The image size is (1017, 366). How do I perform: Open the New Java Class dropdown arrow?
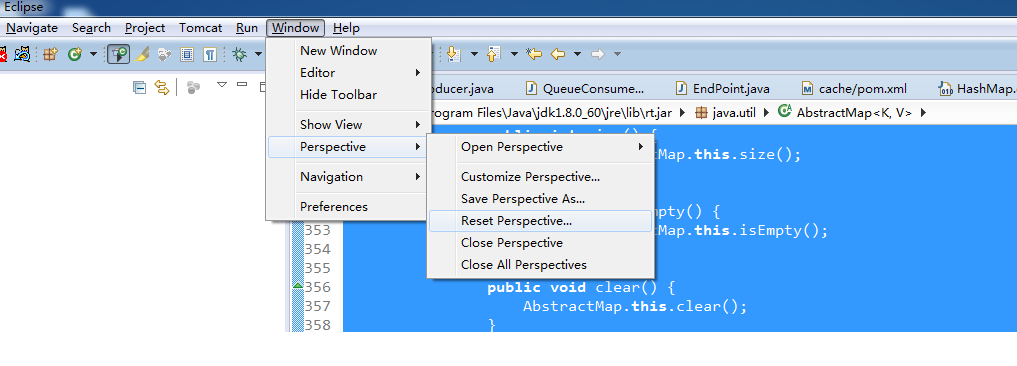click(x=93, y=55)
